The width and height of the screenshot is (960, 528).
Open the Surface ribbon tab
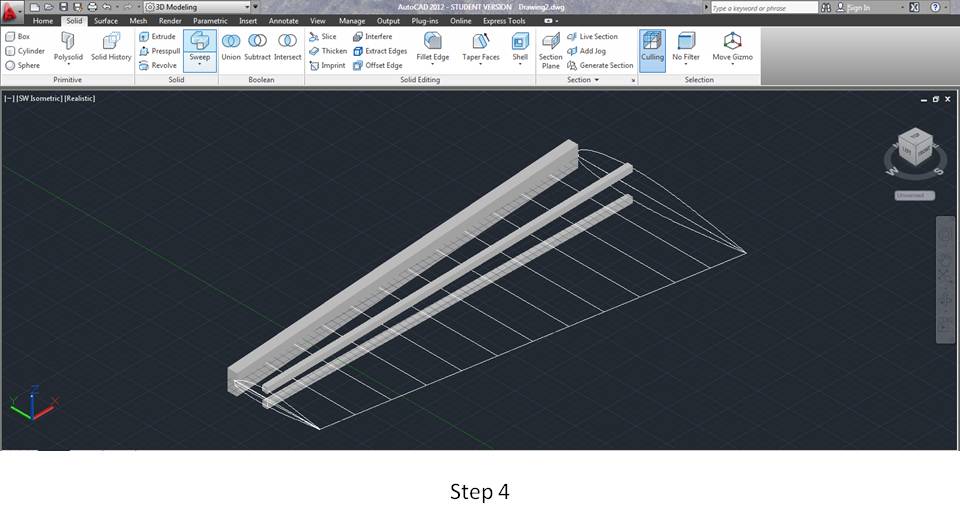tap(106, 21)
